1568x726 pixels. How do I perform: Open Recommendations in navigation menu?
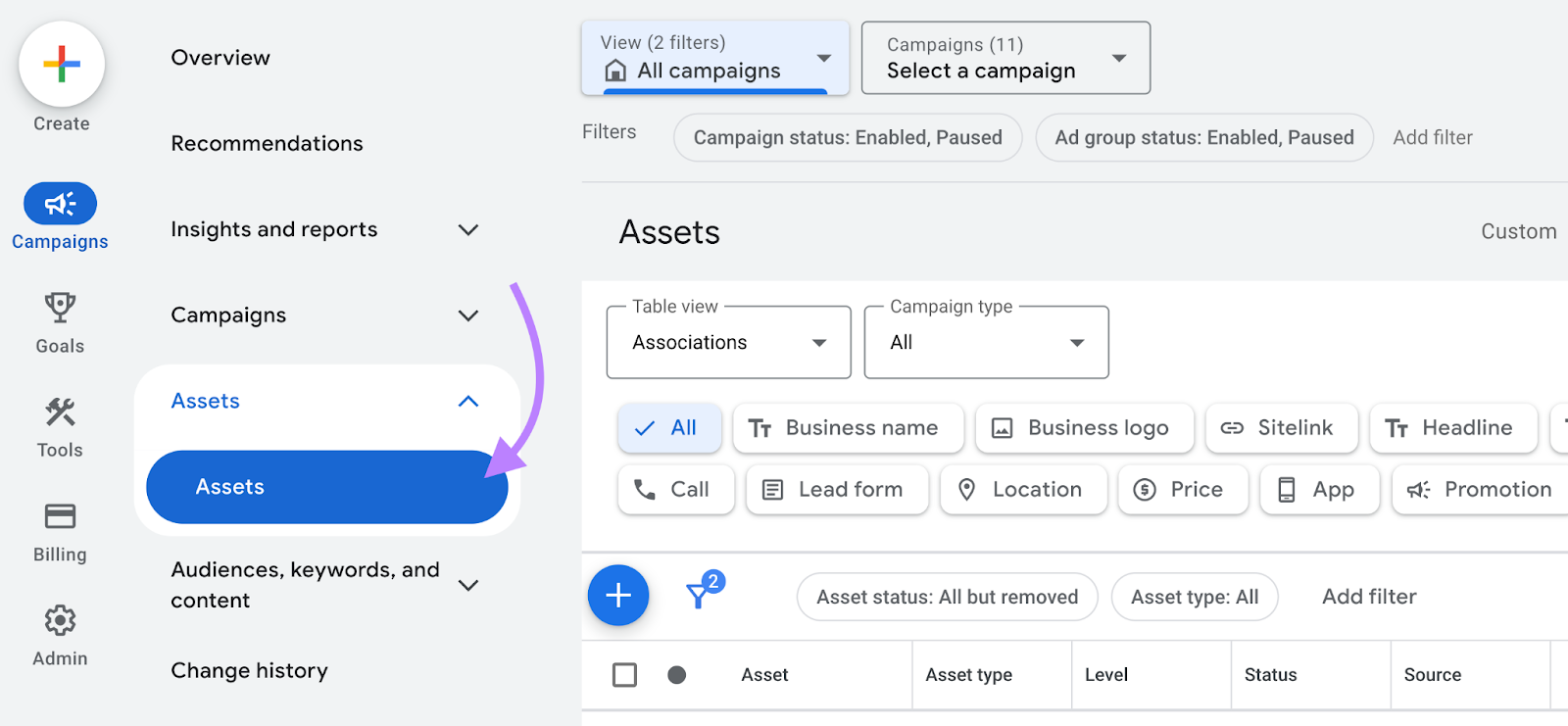[267, 143]
